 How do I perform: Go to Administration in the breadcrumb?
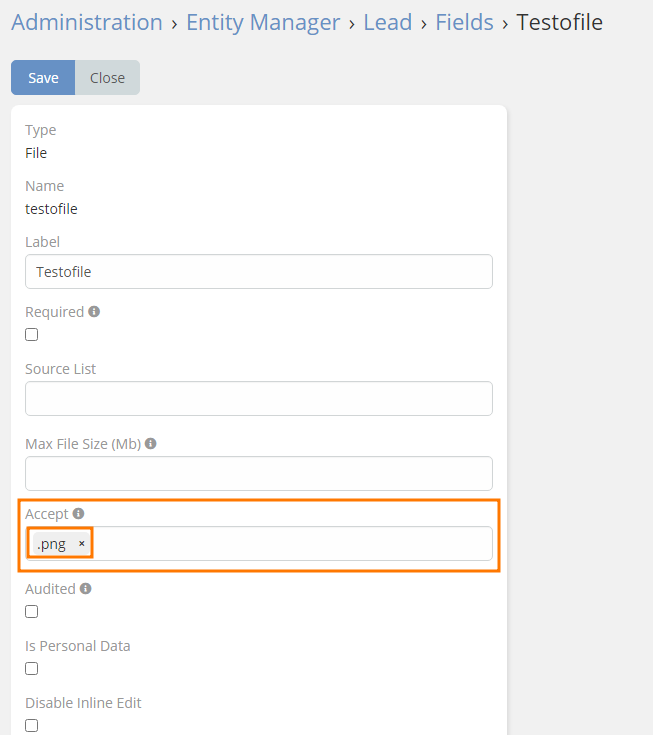[87, 22]
